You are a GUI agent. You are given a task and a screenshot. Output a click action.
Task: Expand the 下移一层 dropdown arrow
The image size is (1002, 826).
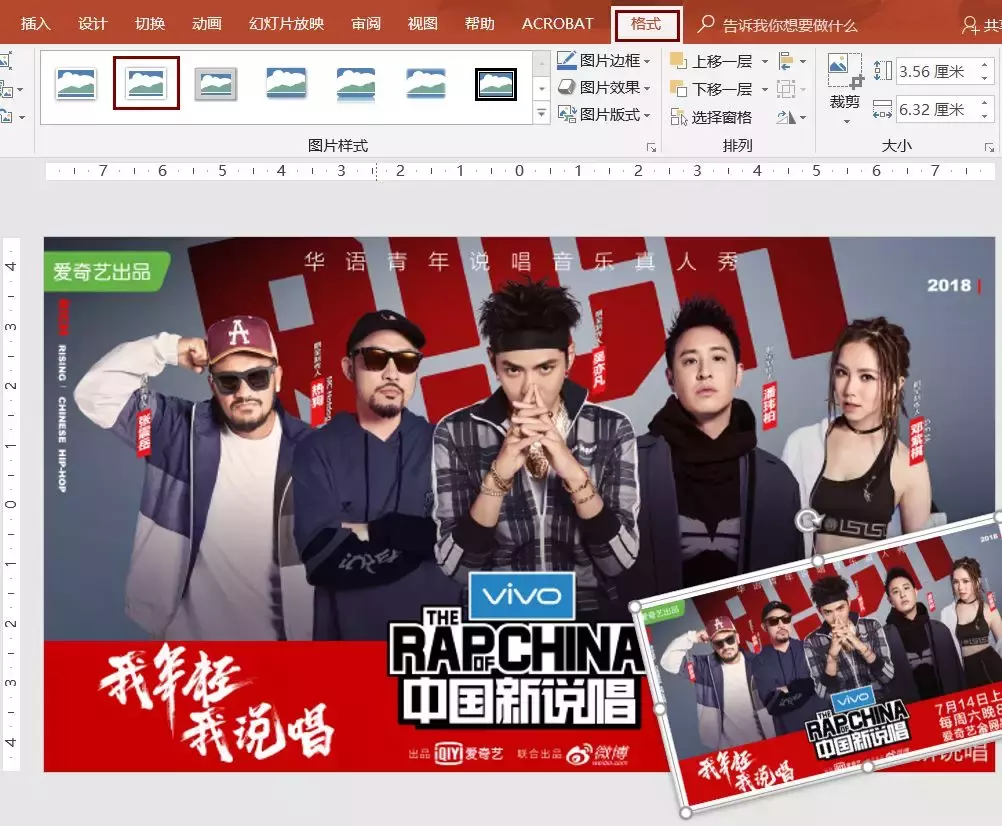(x=764, y=89)
